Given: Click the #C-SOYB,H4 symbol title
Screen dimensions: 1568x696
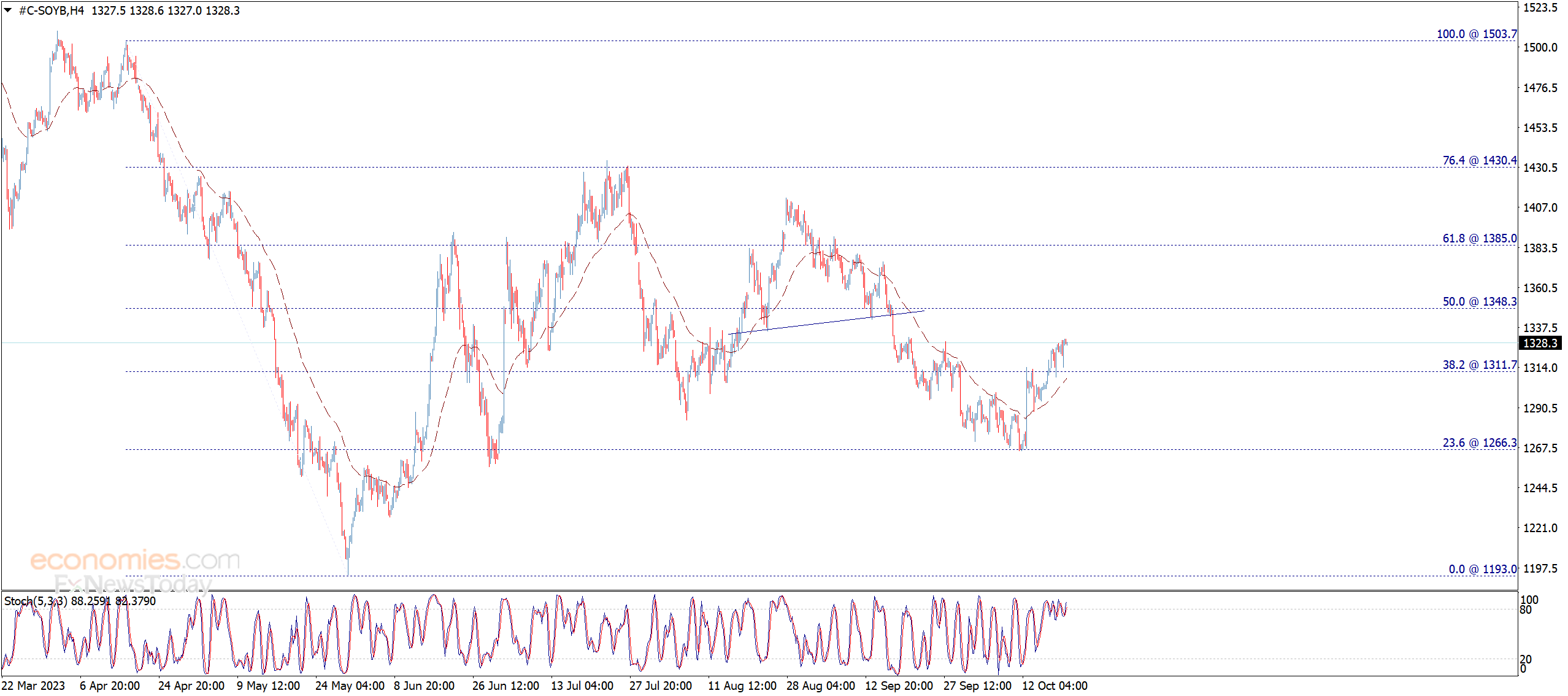Looking at the screenshot, I should coord(52,10).
